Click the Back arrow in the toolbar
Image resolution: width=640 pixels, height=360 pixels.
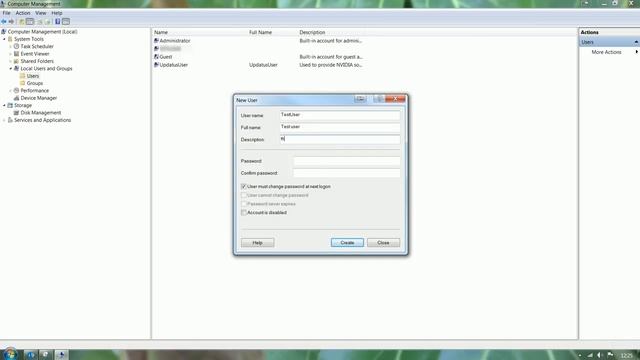[x=4, y=21]
